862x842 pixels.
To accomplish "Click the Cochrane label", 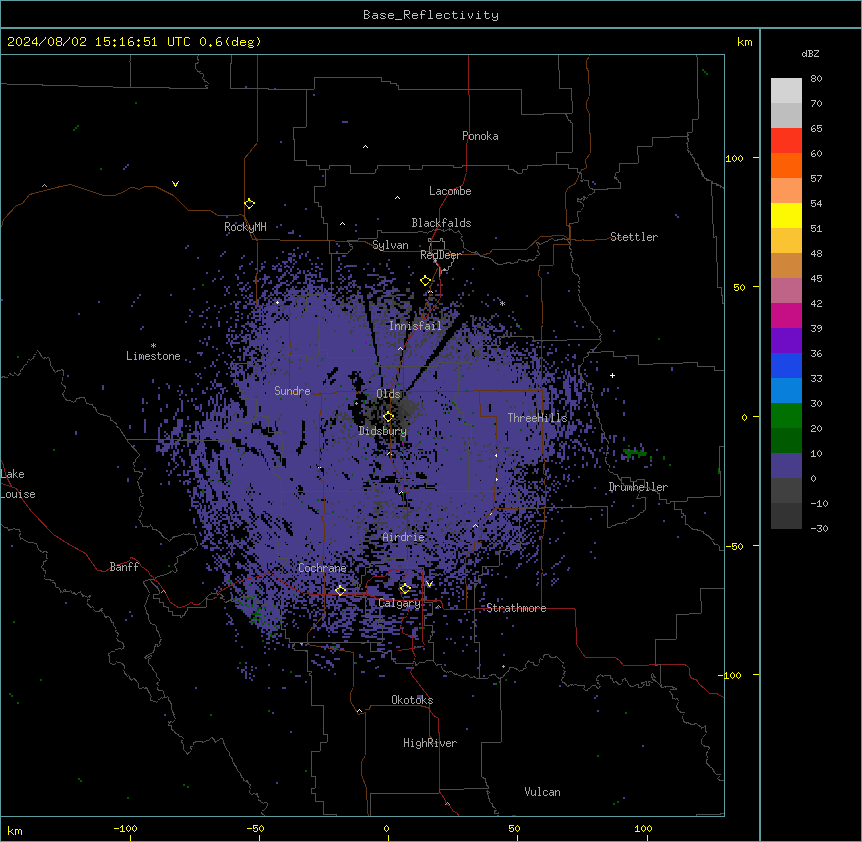I will click(322, 568).
